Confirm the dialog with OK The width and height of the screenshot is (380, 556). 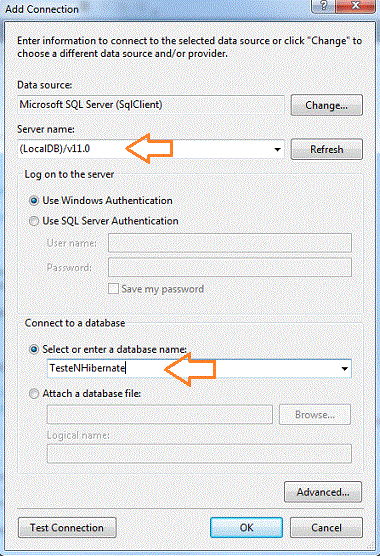(x=246, y=528)
